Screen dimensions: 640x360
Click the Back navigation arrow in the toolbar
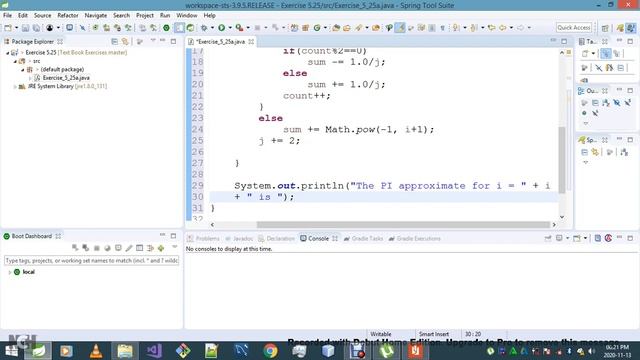pos(502,28)
